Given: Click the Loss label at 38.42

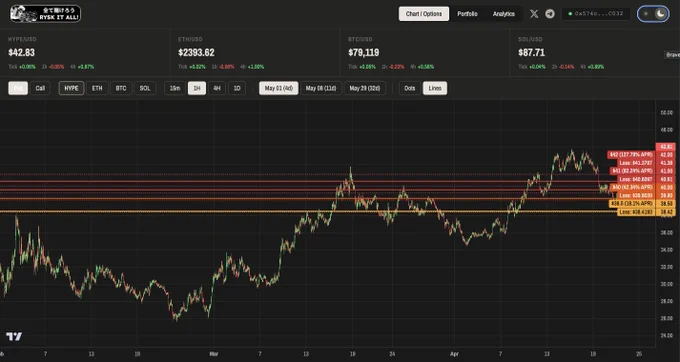Looking at the screenshot, I should pos(636,212).
